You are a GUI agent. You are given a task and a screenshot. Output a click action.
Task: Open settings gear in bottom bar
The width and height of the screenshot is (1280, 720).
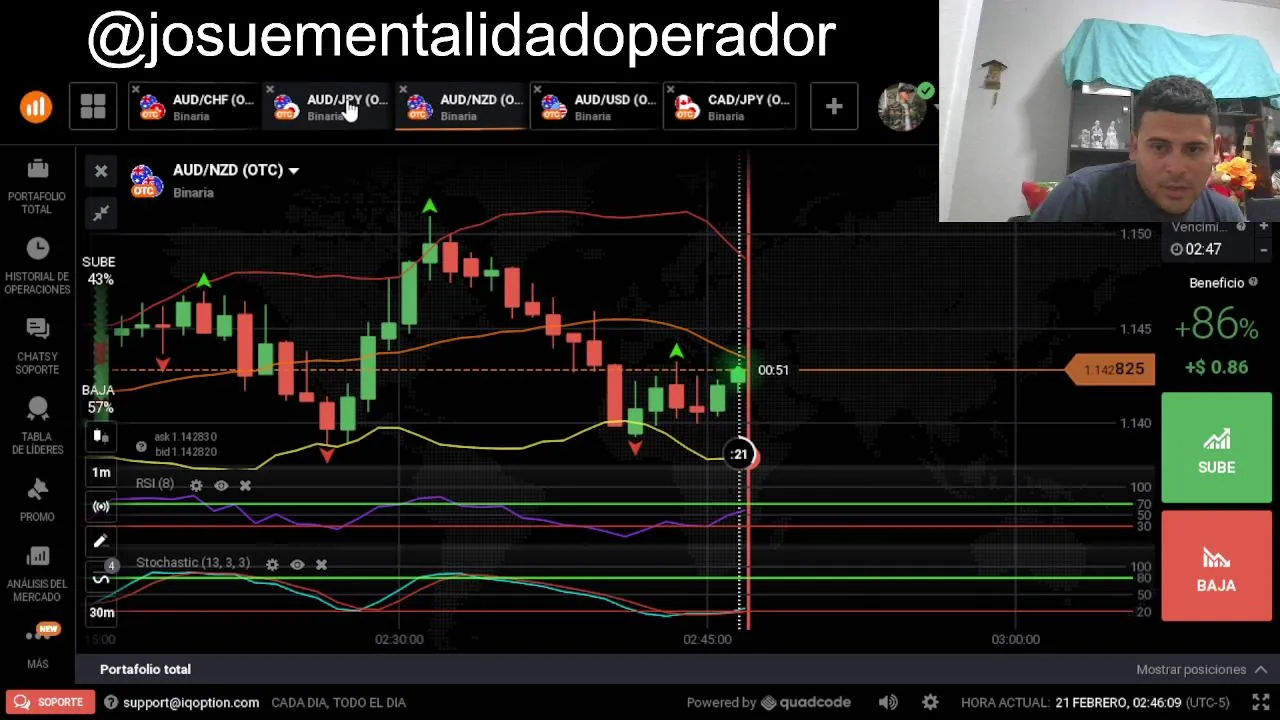pos(930,702)
